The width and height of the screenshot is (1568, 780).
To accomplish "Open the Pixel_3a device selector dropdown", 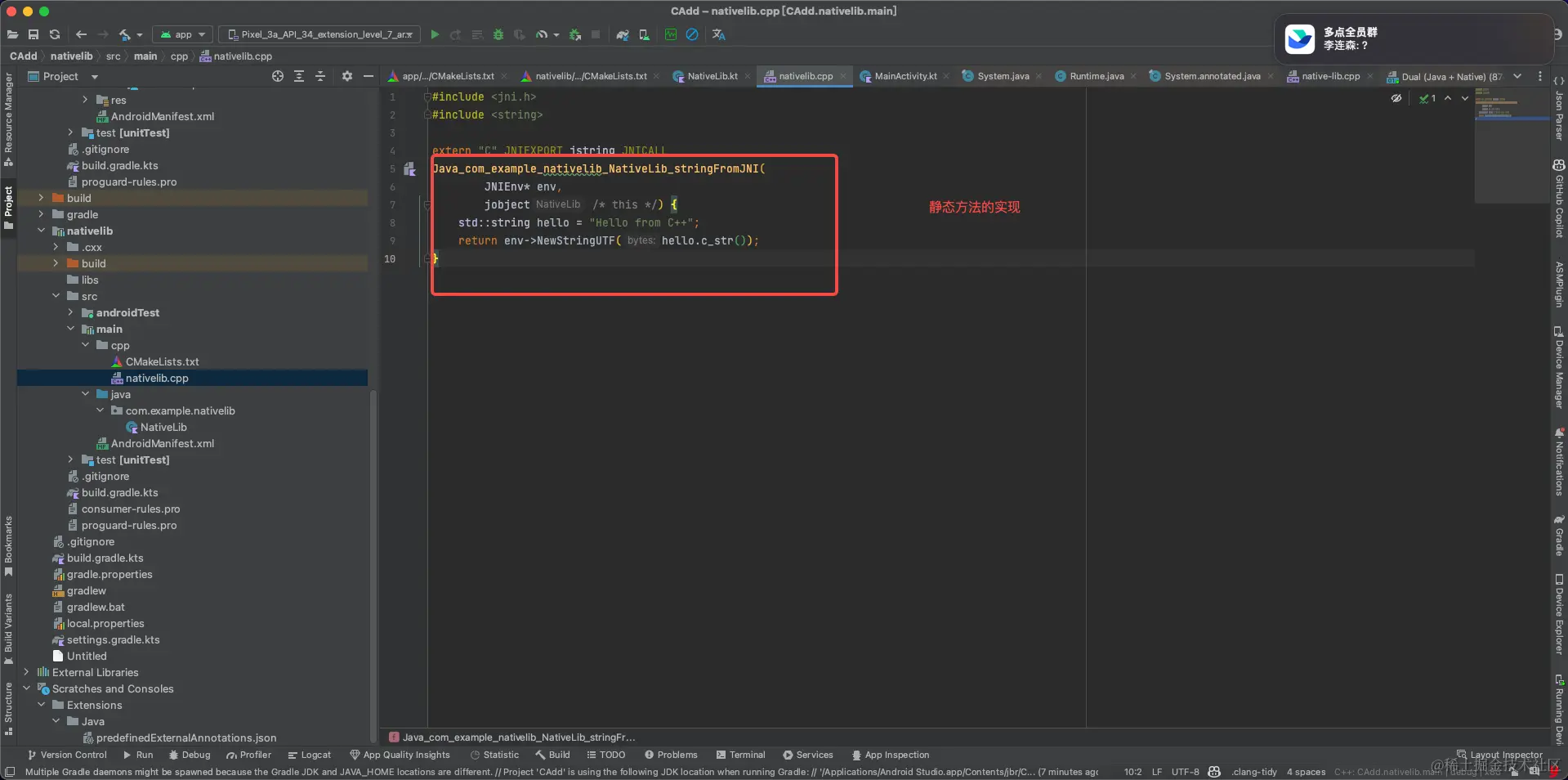I will tap(319, 34).
